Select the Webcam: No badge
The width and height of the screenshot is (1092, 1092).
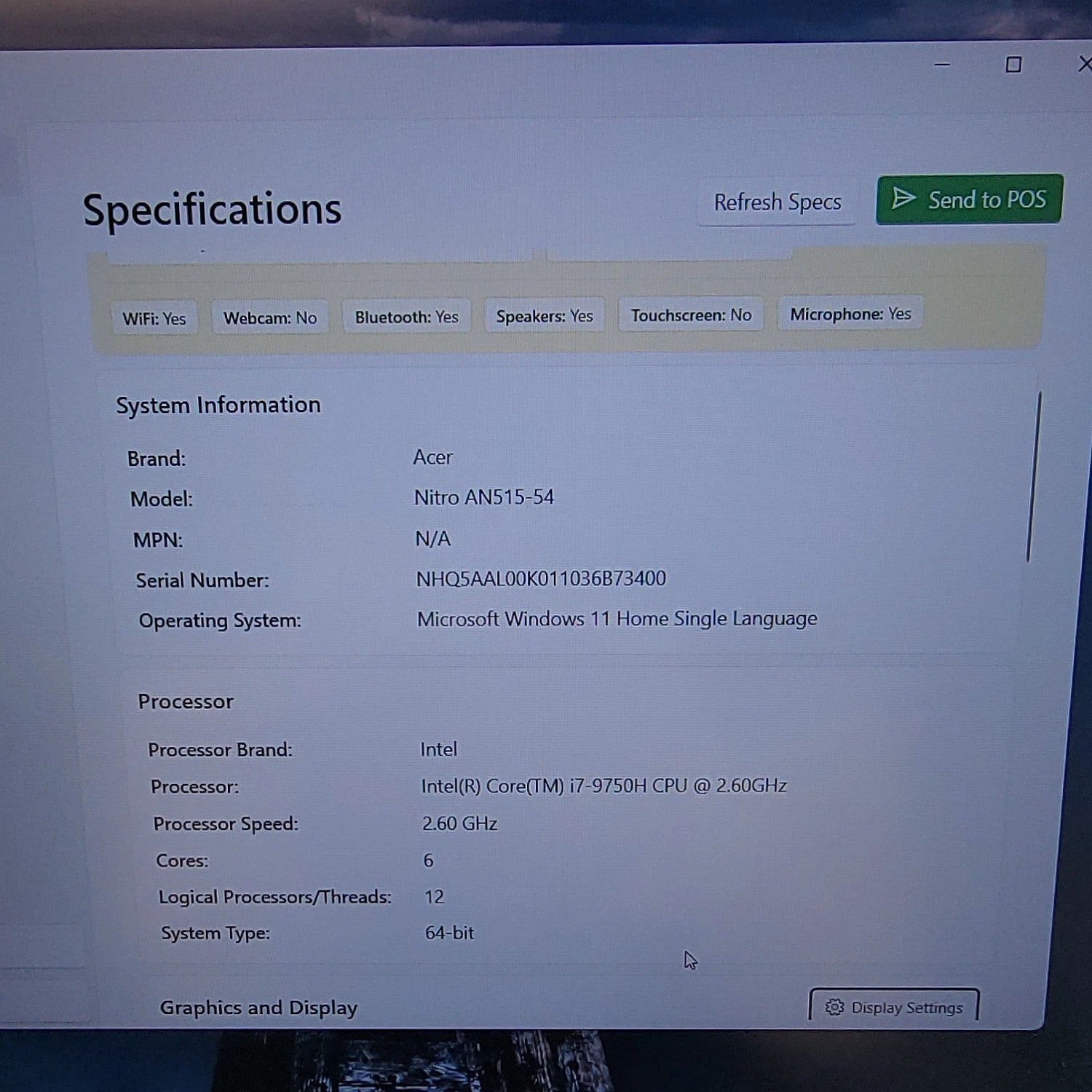[270, 318]
